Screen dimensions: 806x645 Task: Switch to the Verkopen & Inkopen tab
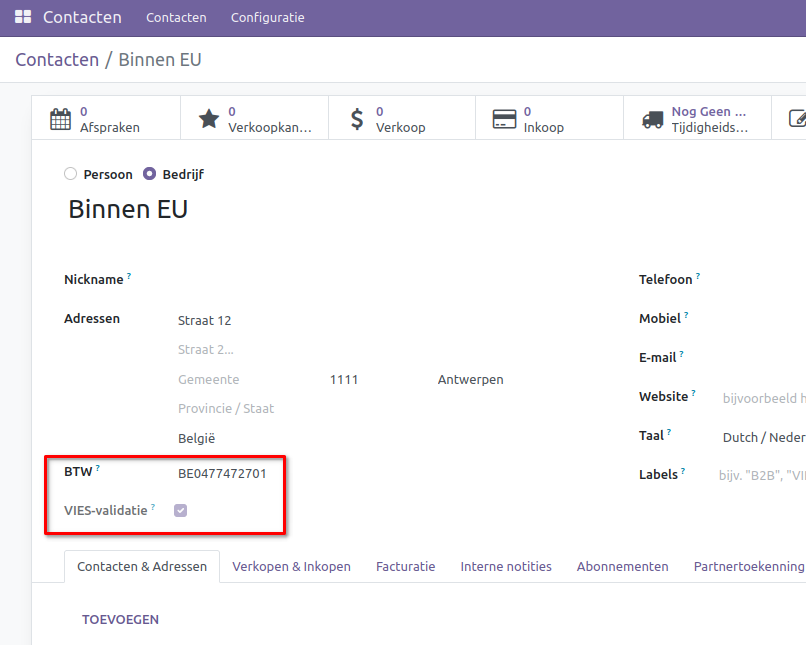pyautogui.click(x=291, y=566)
